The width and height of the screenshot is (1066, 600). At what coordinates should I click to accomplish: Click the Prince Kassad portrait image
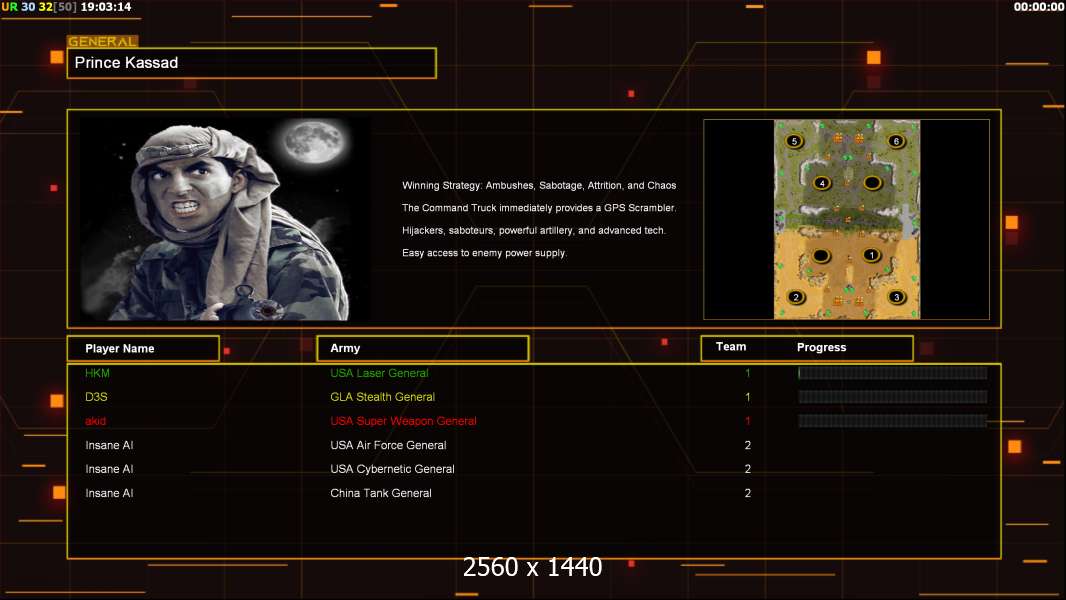pyautogui.click(x=225, y=218)
